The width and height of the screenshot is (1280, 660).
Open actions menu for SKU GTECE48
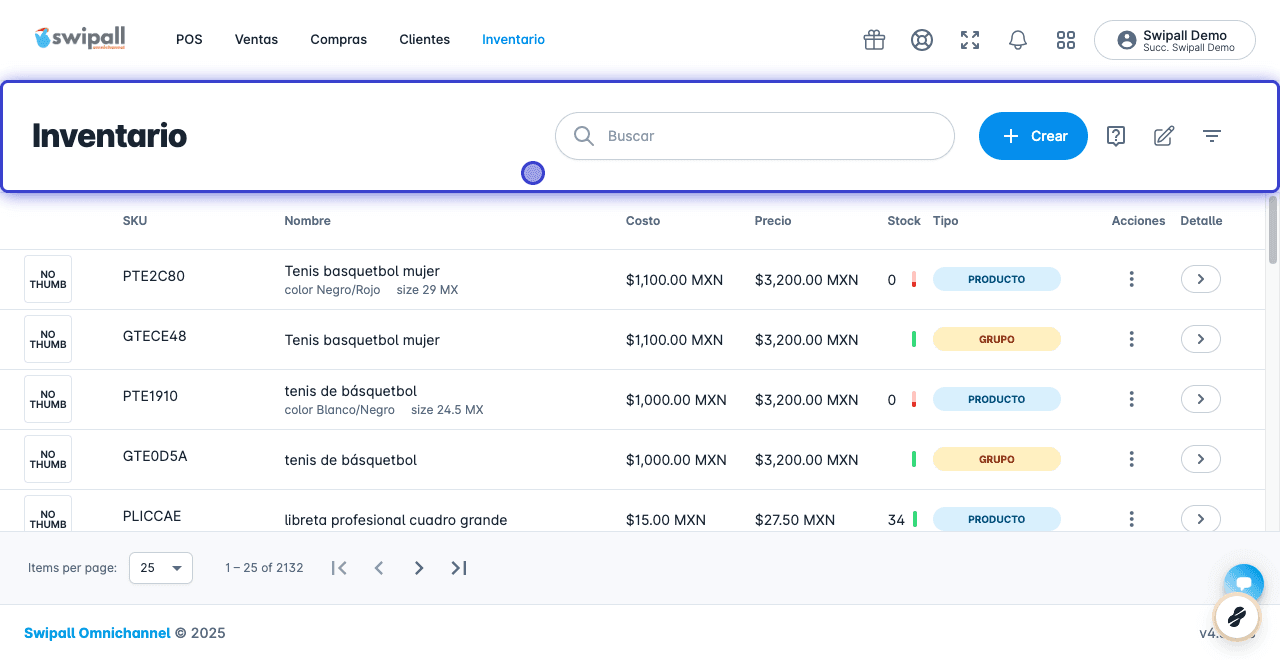tap(1131, 340)
